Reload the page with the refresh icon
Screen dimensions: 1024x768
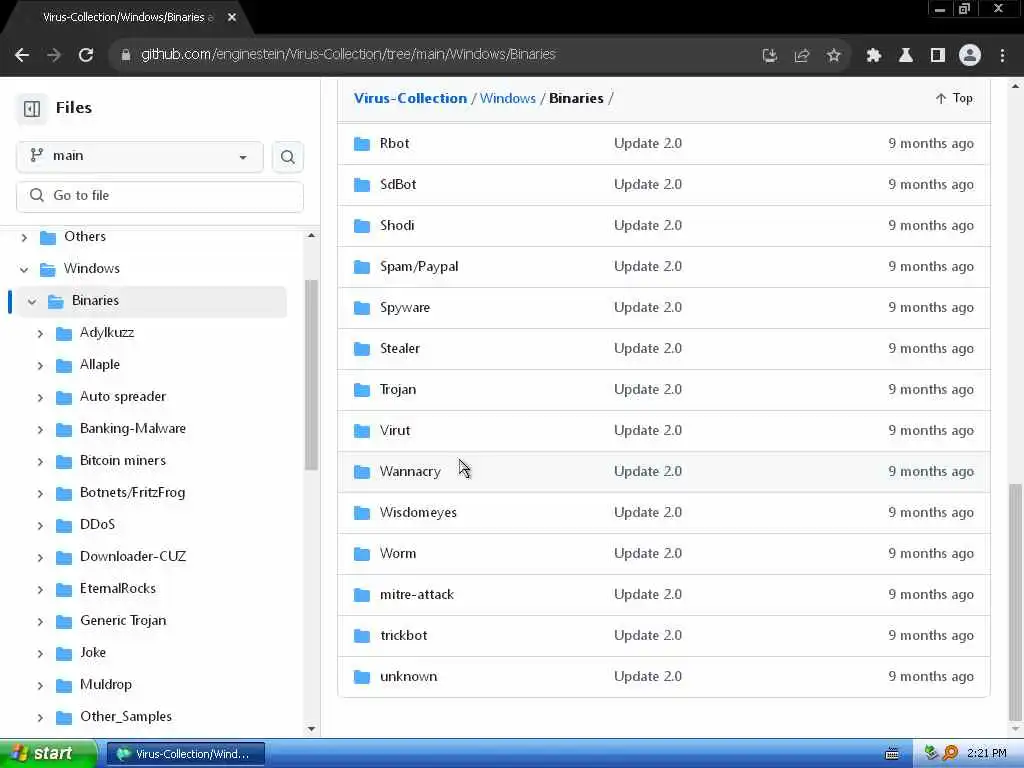(x=86, y=56)
